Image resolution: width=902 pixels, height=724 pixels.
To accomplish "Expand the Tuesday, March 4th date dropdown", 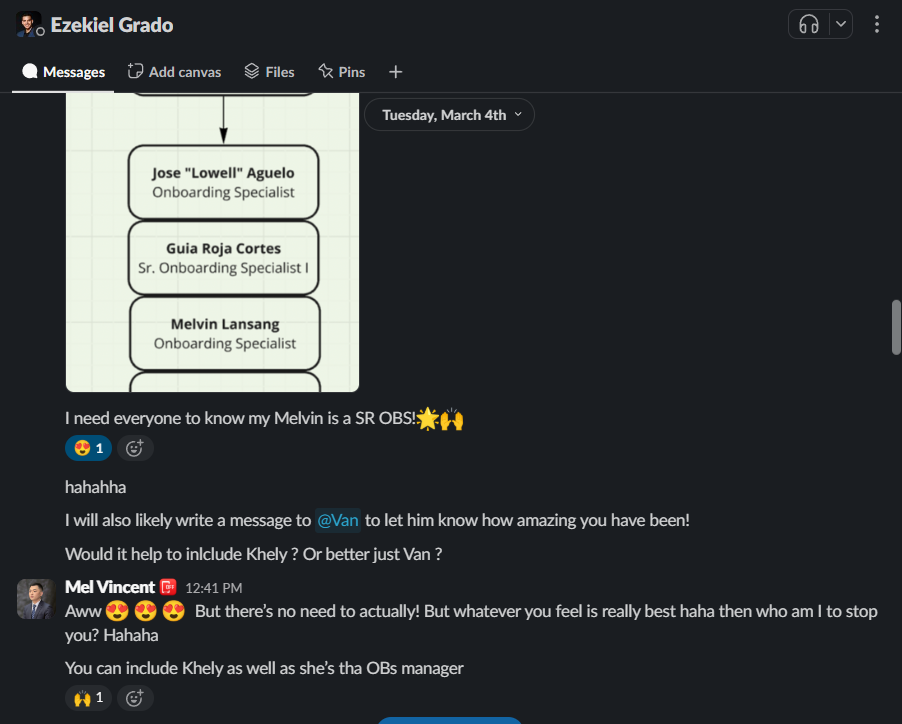I will [449, 115].
